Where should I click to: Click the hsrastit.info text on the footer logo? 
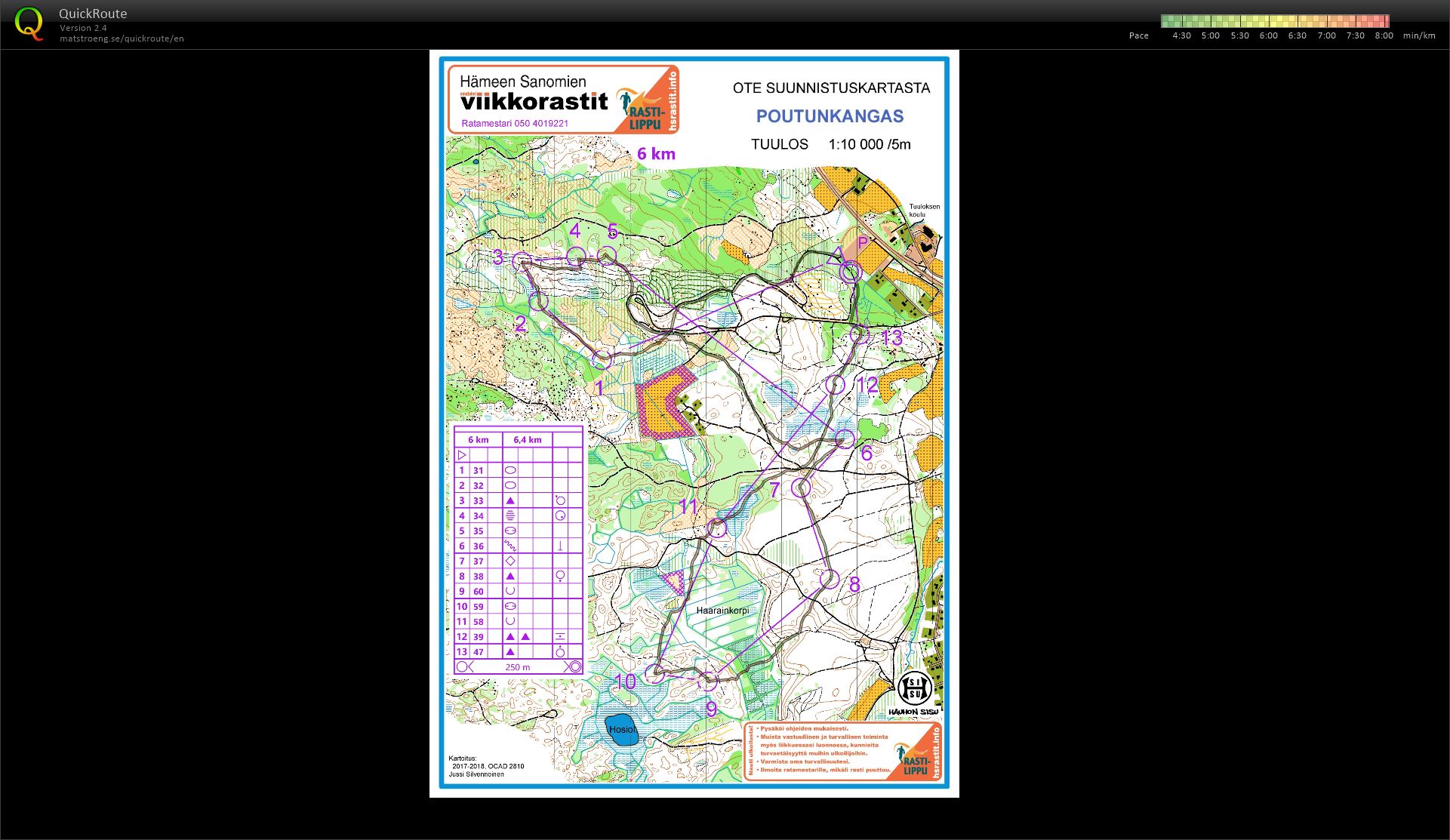click(x=936, y=752)
